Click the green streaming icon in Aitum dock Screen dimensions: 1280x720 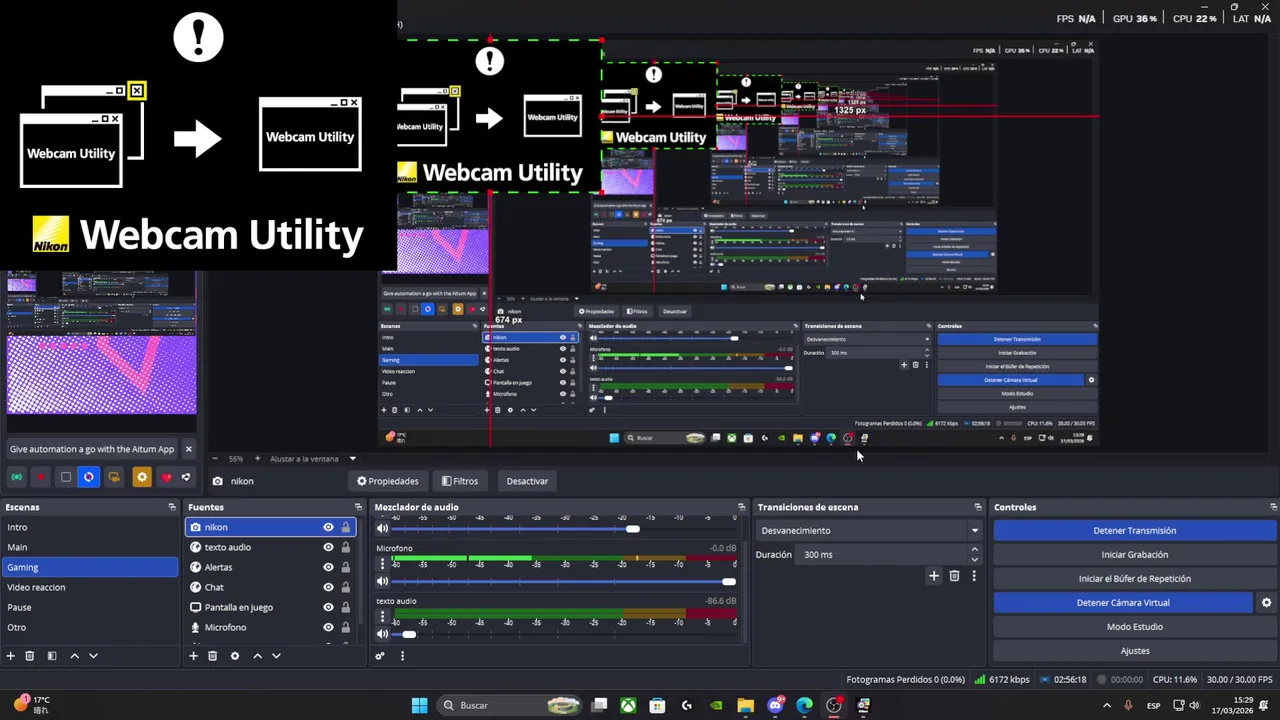(x=17, y=477)
